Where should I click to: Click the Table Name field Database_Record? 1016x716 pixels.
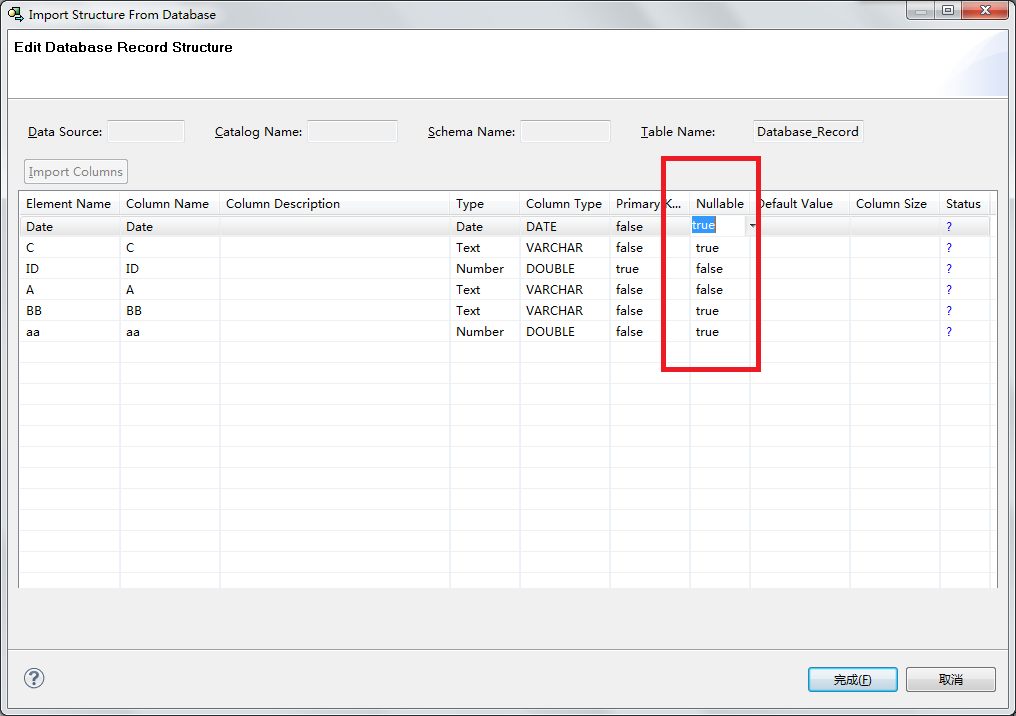click(807, 131)
